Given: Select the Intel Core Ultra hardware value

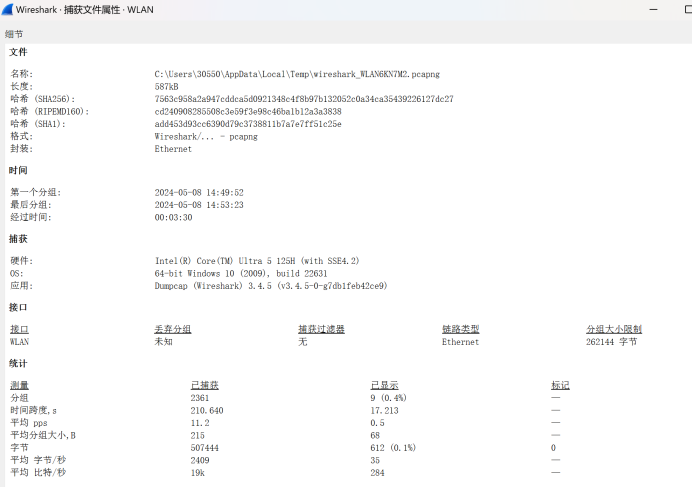Looking at the screenshot, I should (x=257, y=261).
